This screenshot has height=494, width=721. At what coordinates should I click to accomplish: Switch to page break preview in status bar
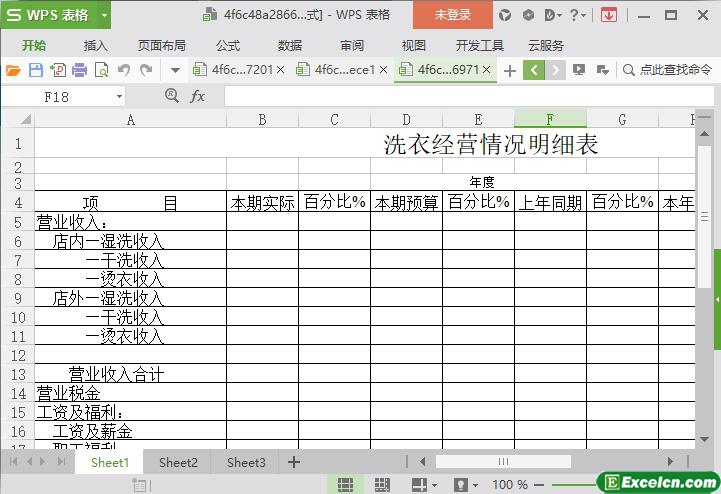tap(382, 484)
